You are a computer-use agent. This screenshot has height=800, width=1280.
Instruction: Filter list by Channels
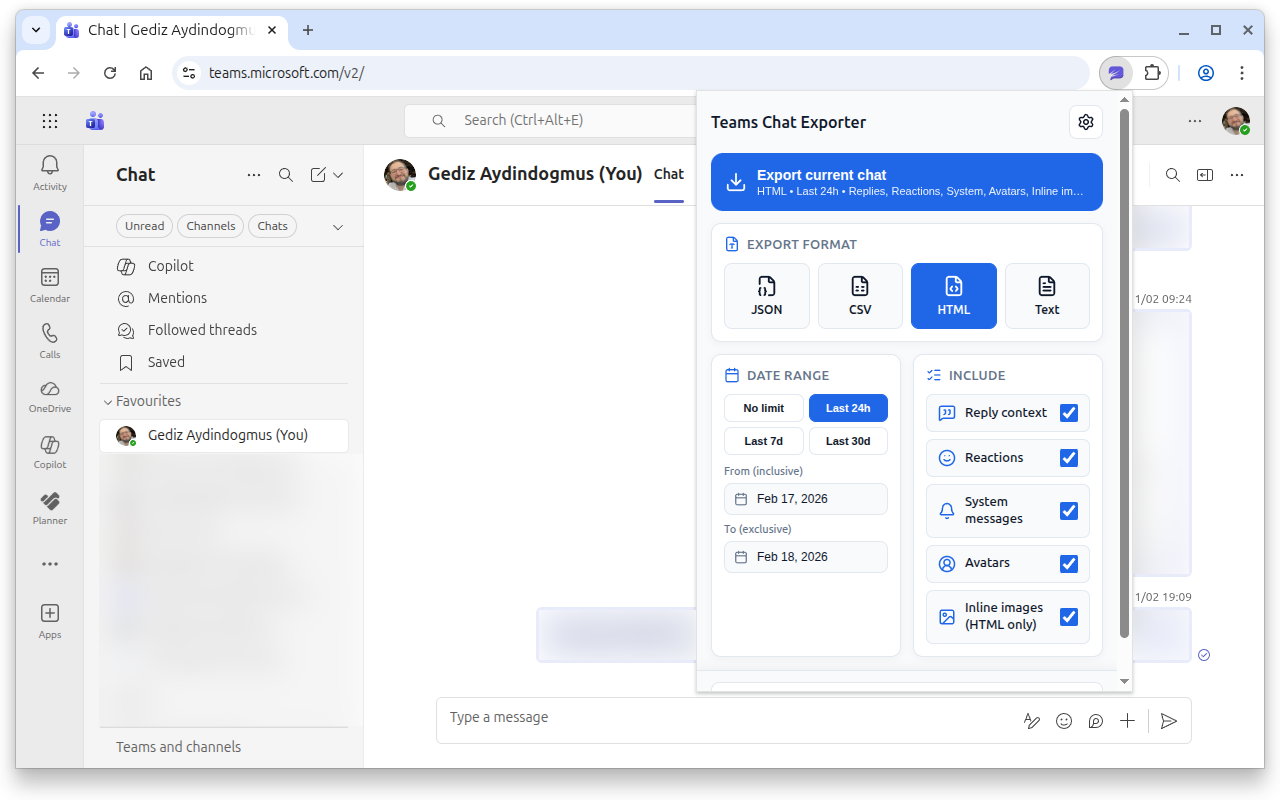pos(211,226)
